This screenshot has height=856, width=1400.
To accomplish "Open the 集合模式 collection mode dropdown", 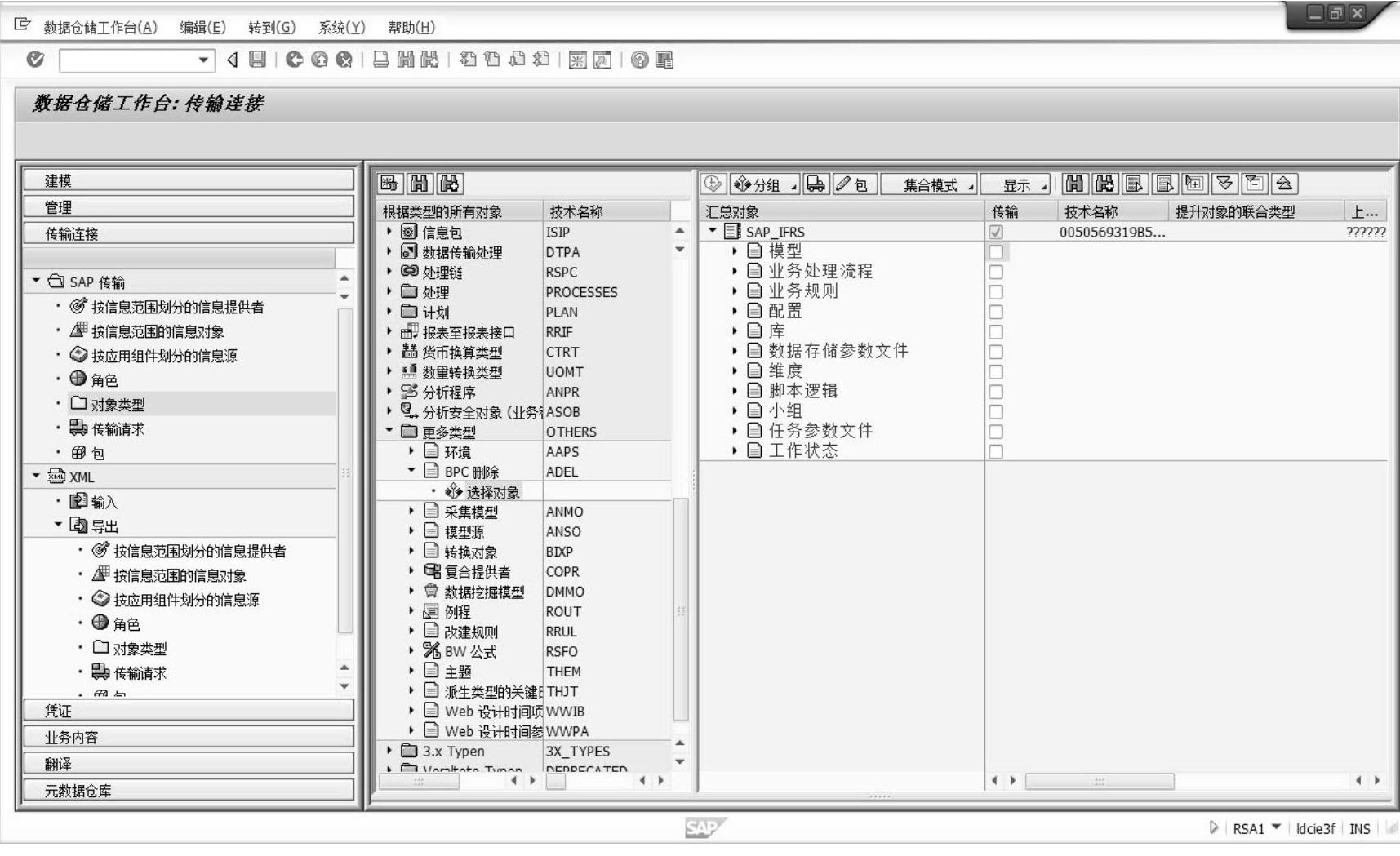I will (930, 184).
